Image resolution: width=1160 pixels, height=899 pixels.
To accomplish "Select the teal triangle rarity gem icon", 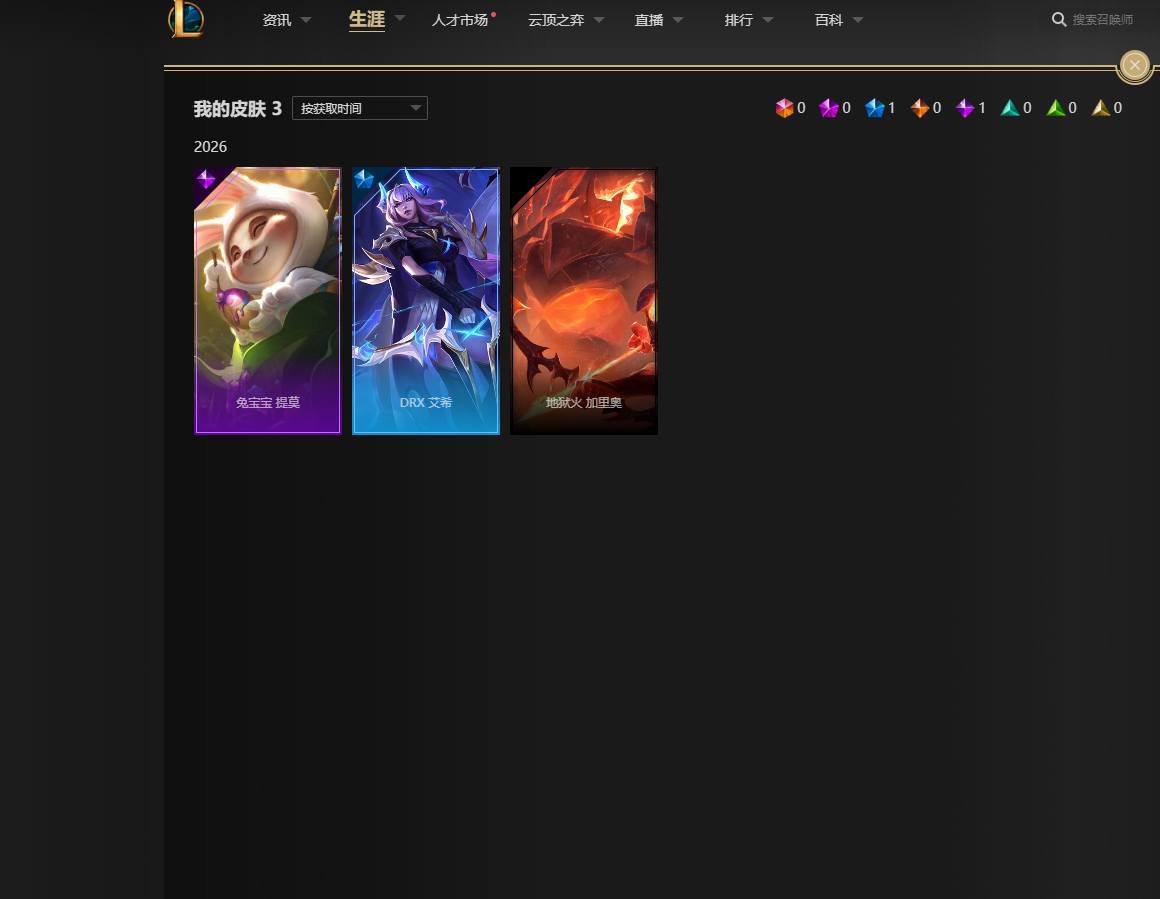I will pyautogui.click(x=1010, y=108).
